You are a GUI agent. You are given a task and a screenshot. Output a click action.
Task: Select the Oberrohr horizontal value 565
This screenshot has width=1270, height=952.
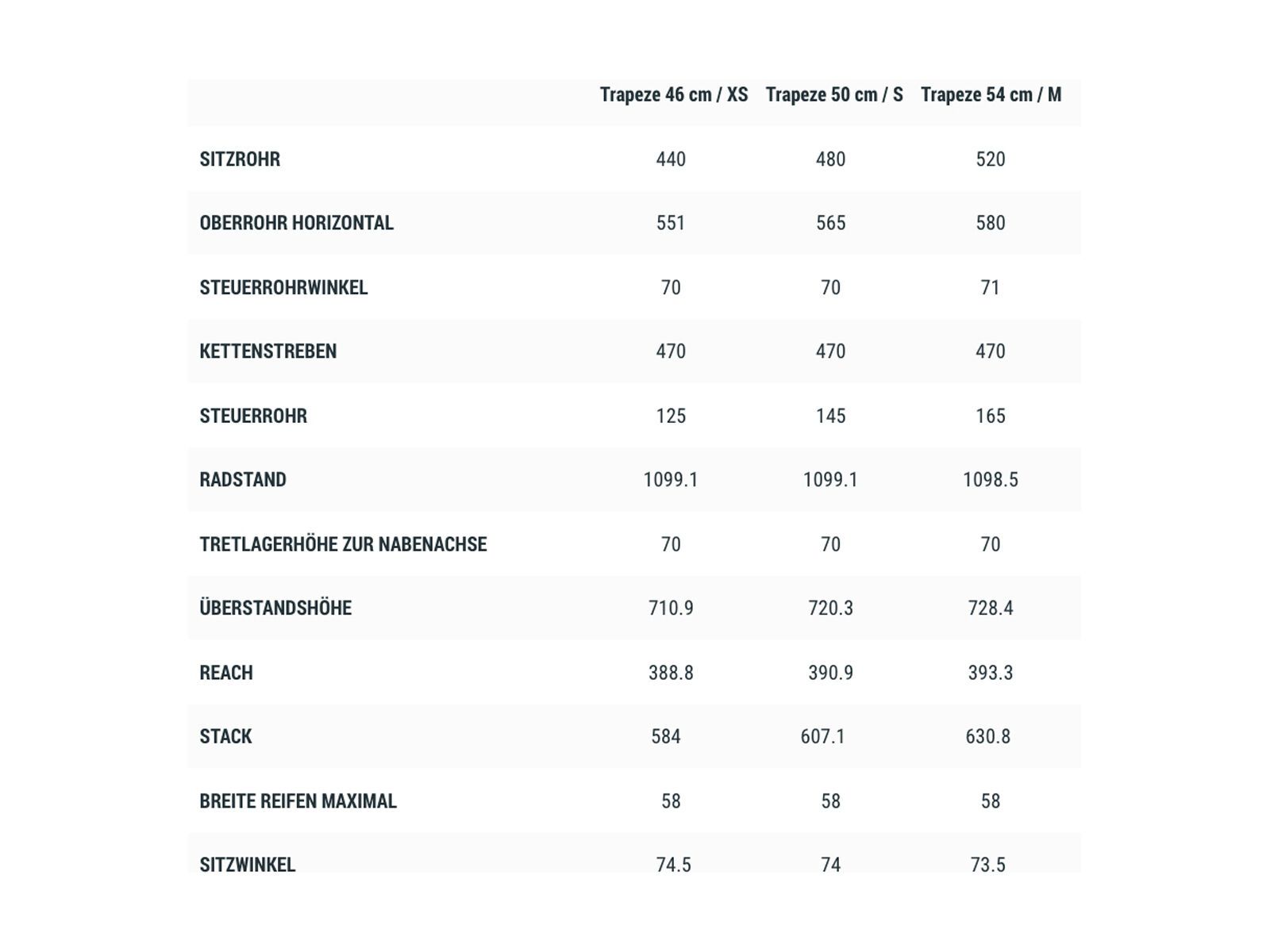[x=830, y=223]
